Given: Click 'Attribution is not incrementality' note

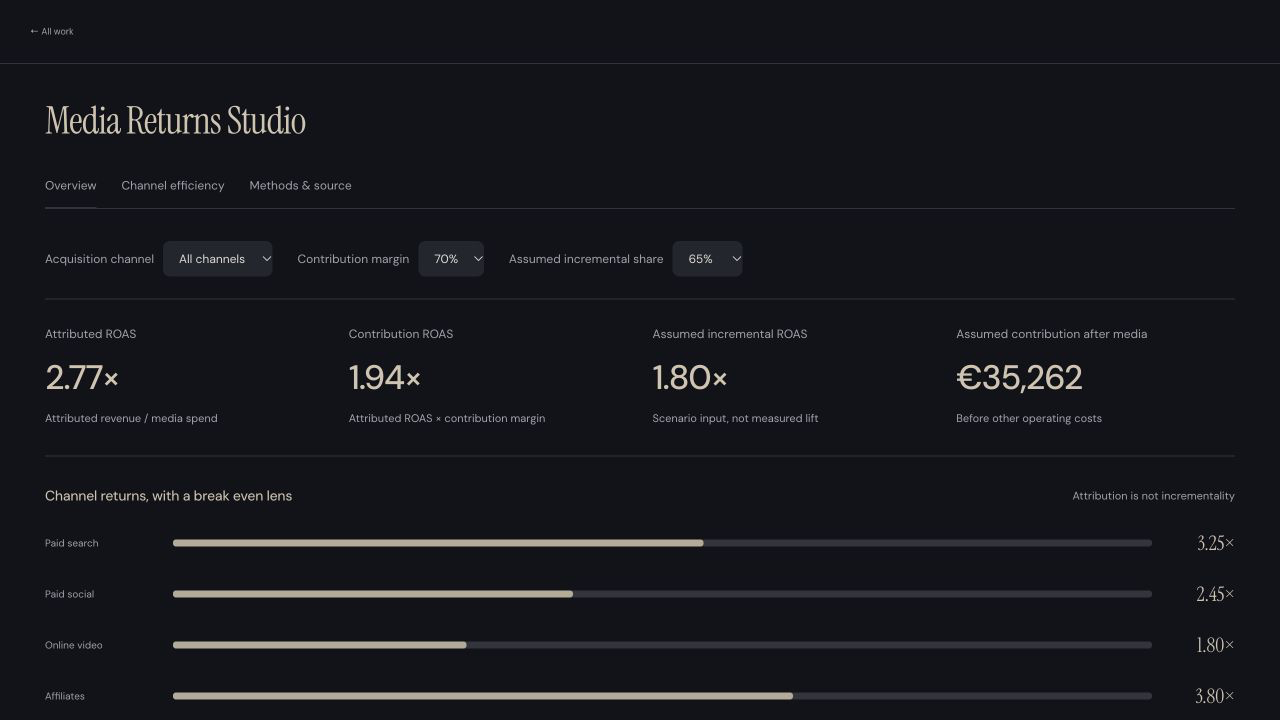Looking at the screenshot, I should [x=1153, y=496].
